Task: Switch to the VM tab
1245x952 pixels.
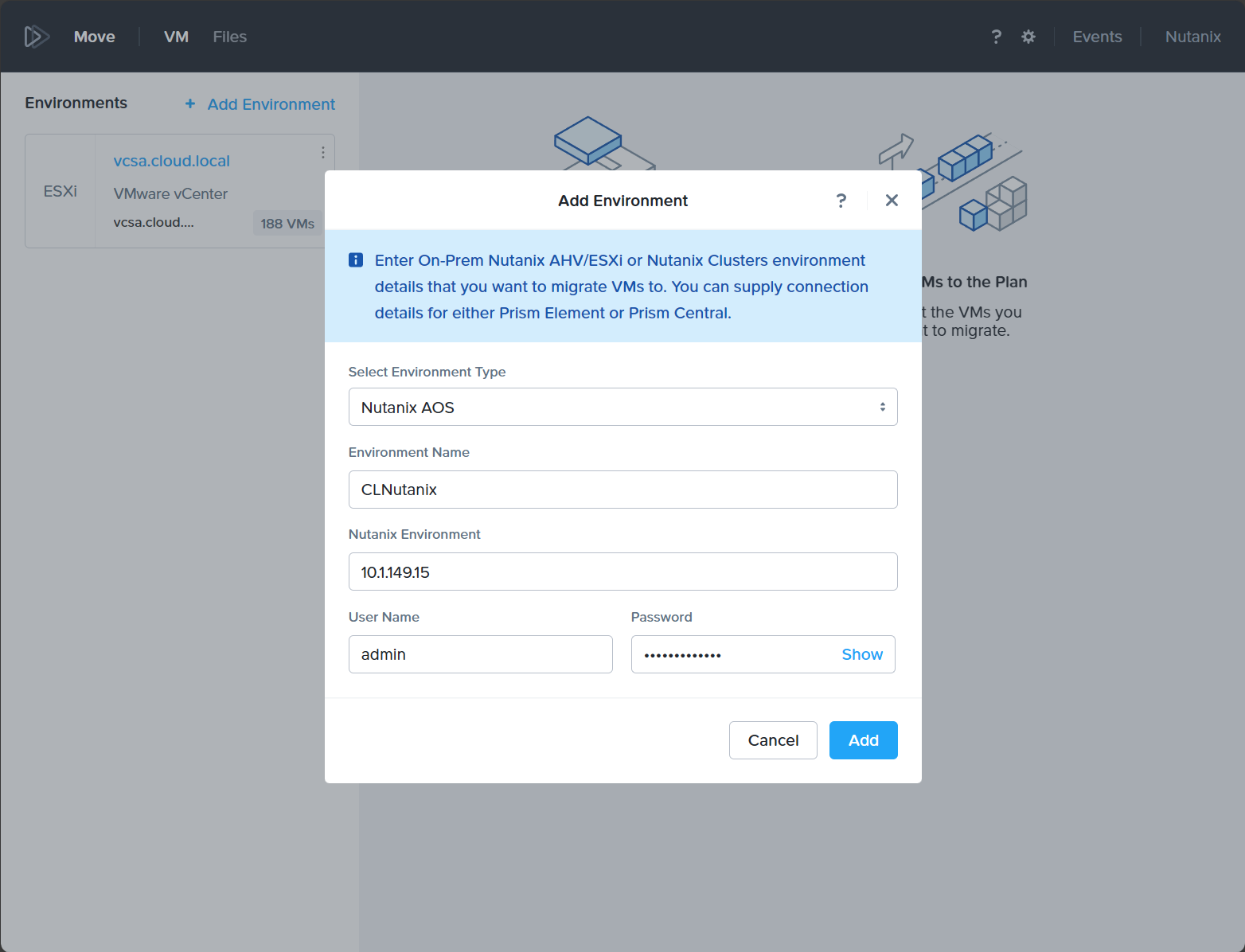Action: (176, 37)
